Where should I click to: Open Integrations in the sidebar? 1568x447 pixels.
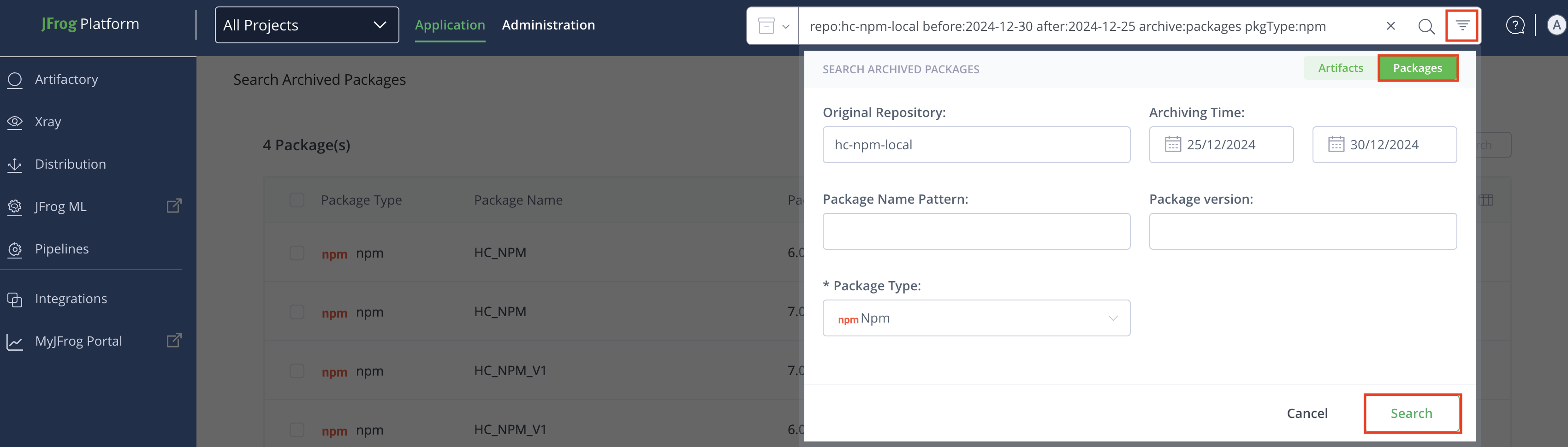(x=71, y=299)
